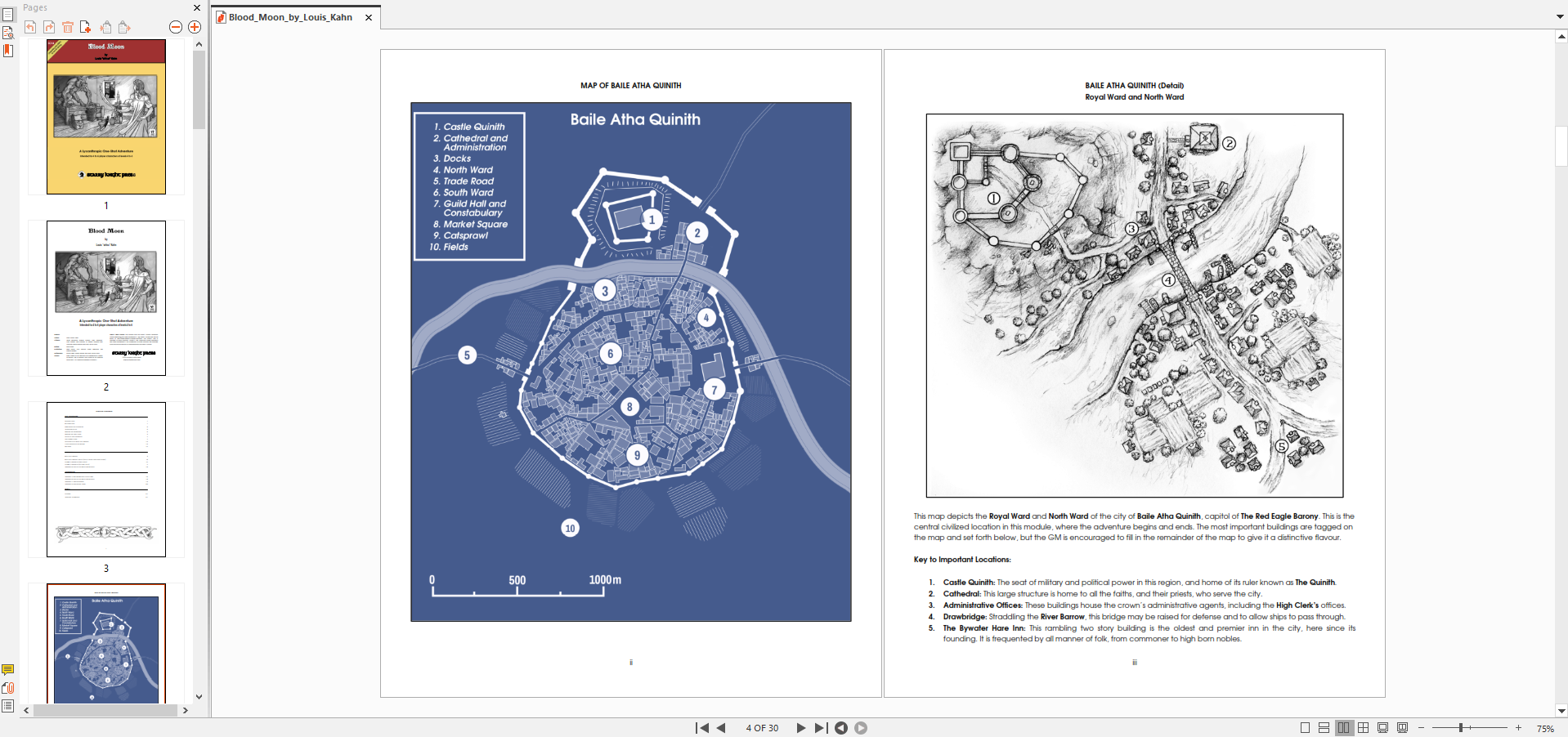Go to the next page
The height and width of the screenshot is (737, 1568).
coord(800,728)
